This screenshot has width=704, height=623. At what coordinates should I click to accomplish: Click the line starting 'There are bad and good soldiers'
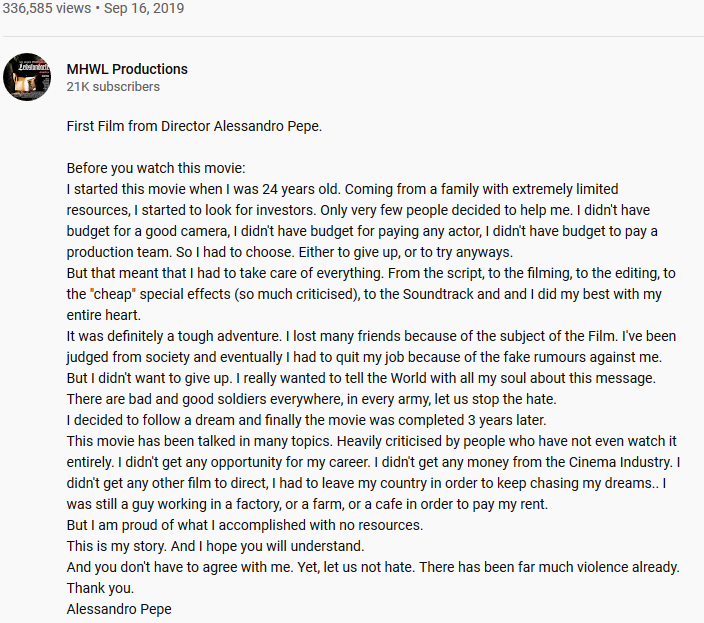click(312, 399)
